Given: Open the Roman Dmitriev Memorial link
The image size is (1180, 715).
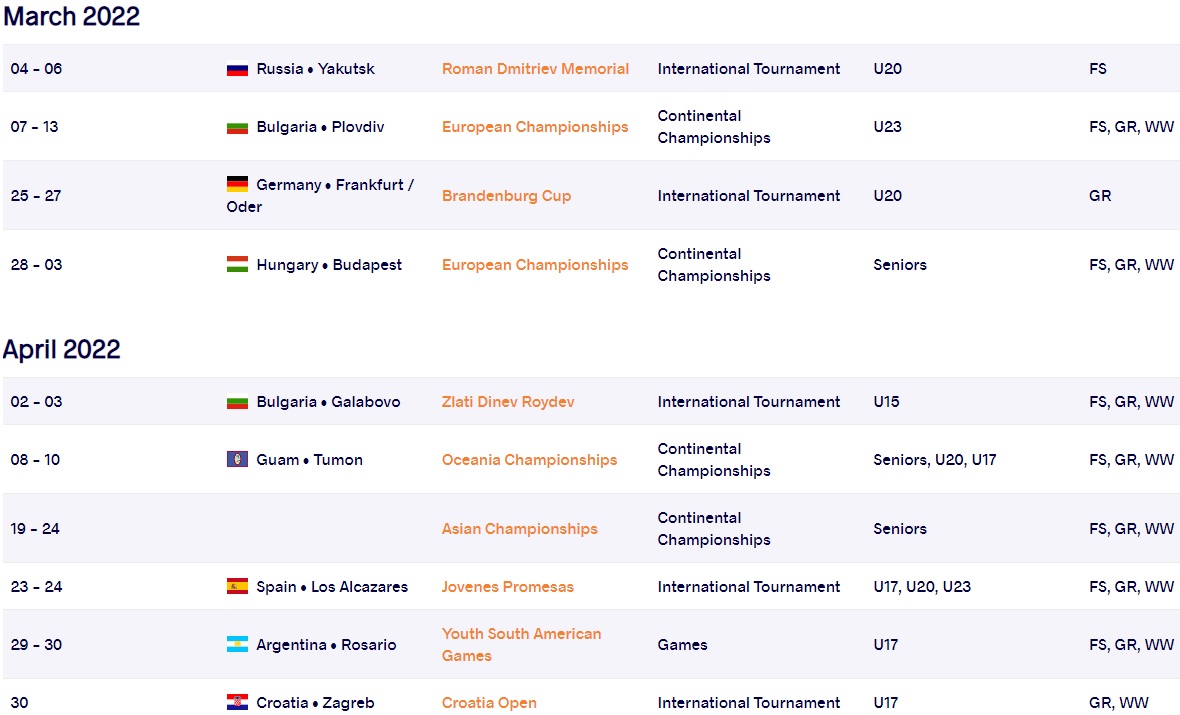Looking at the screenshot, I should (535, 69).
